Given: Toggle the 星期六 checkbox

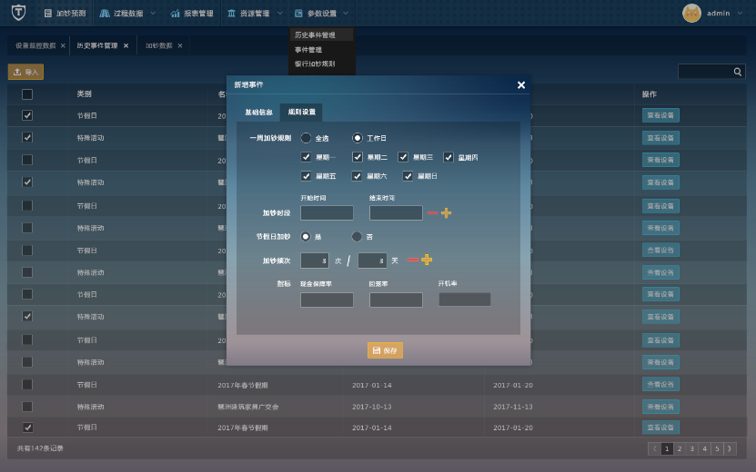Looking at the screenshot, I should [x=357, y=176].
